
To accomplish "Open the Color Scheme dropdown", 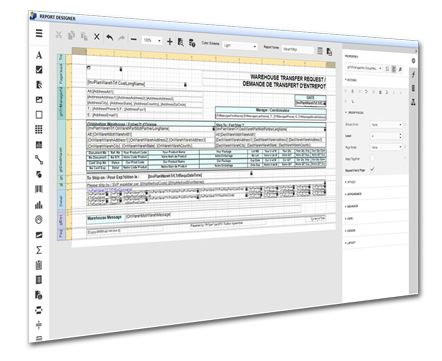I will tap(240, 46).
